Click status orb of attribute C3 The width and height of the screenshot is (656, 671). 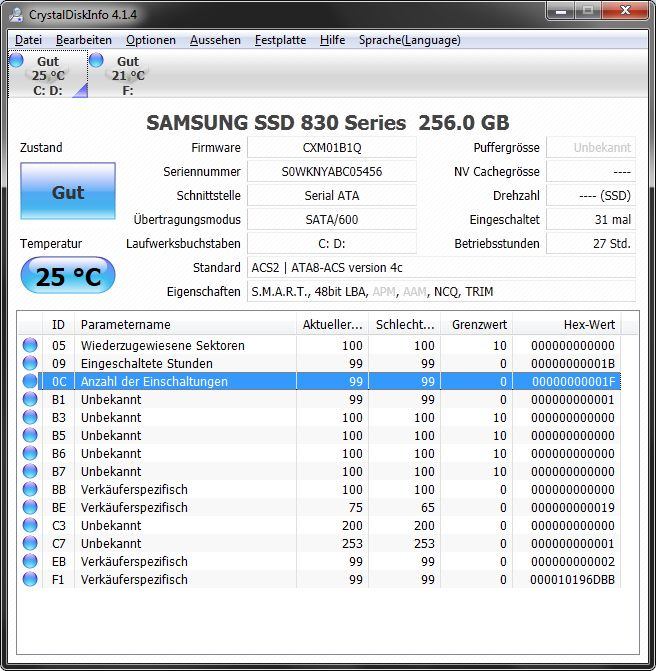[x=30, y=525]
